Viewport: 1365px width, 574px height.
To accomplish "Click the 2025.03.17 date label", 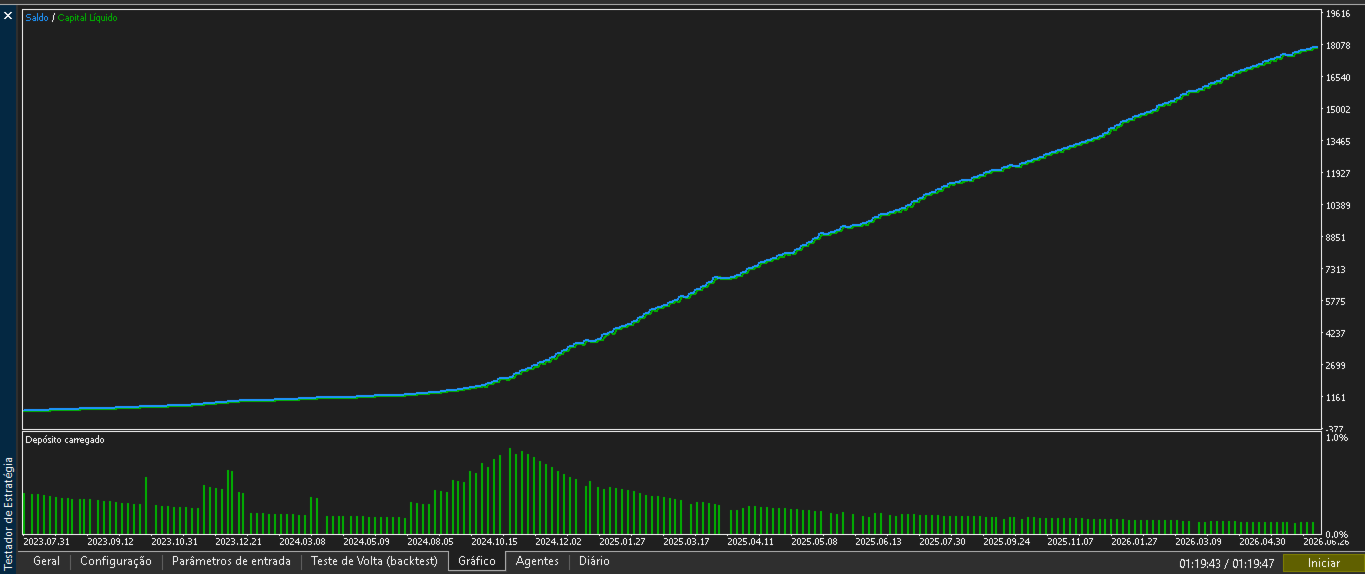I will tap(686, 542).
